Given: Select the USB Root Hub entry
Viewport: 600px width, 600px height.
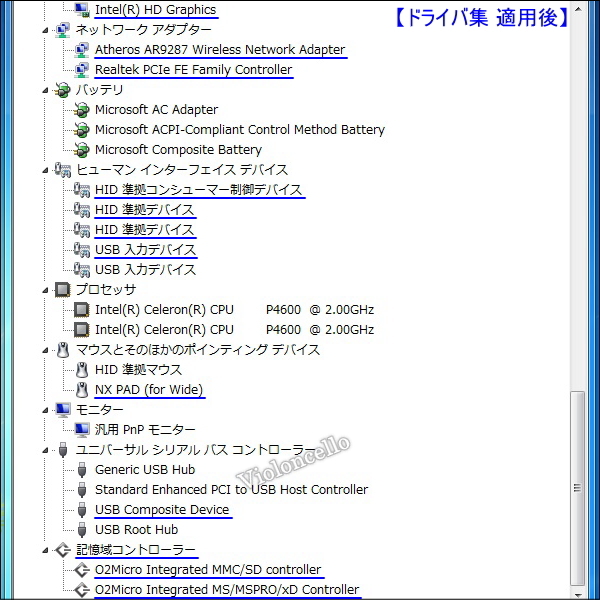Looking at the screenshot, I should (x=136, y=530).
